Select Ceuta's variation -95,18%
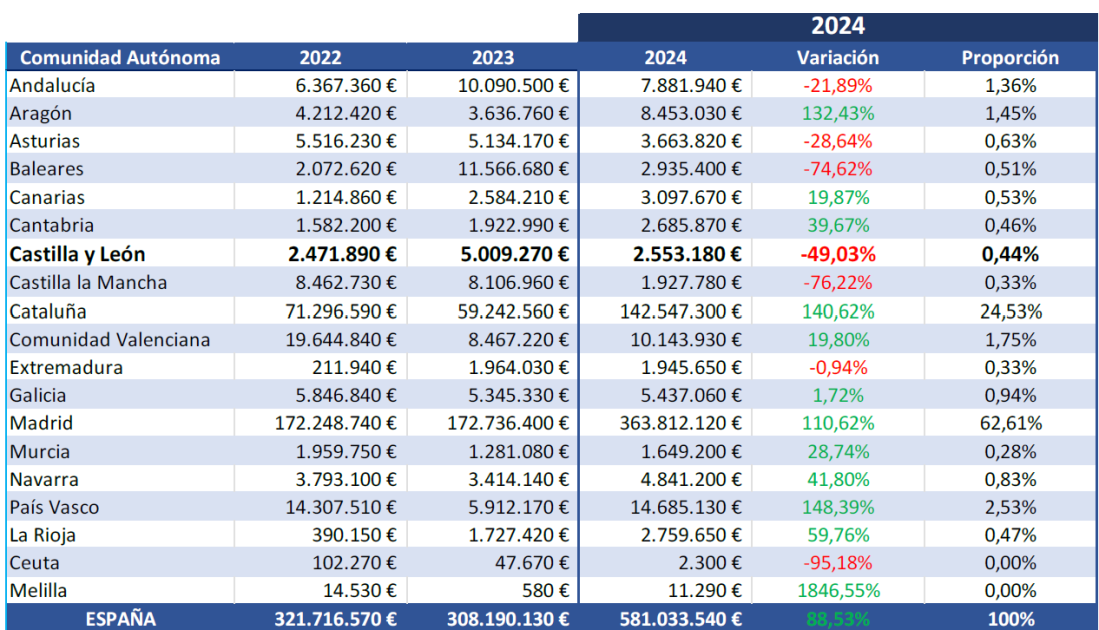Viewport: 1099px width, 630px height. coord(837,563)
